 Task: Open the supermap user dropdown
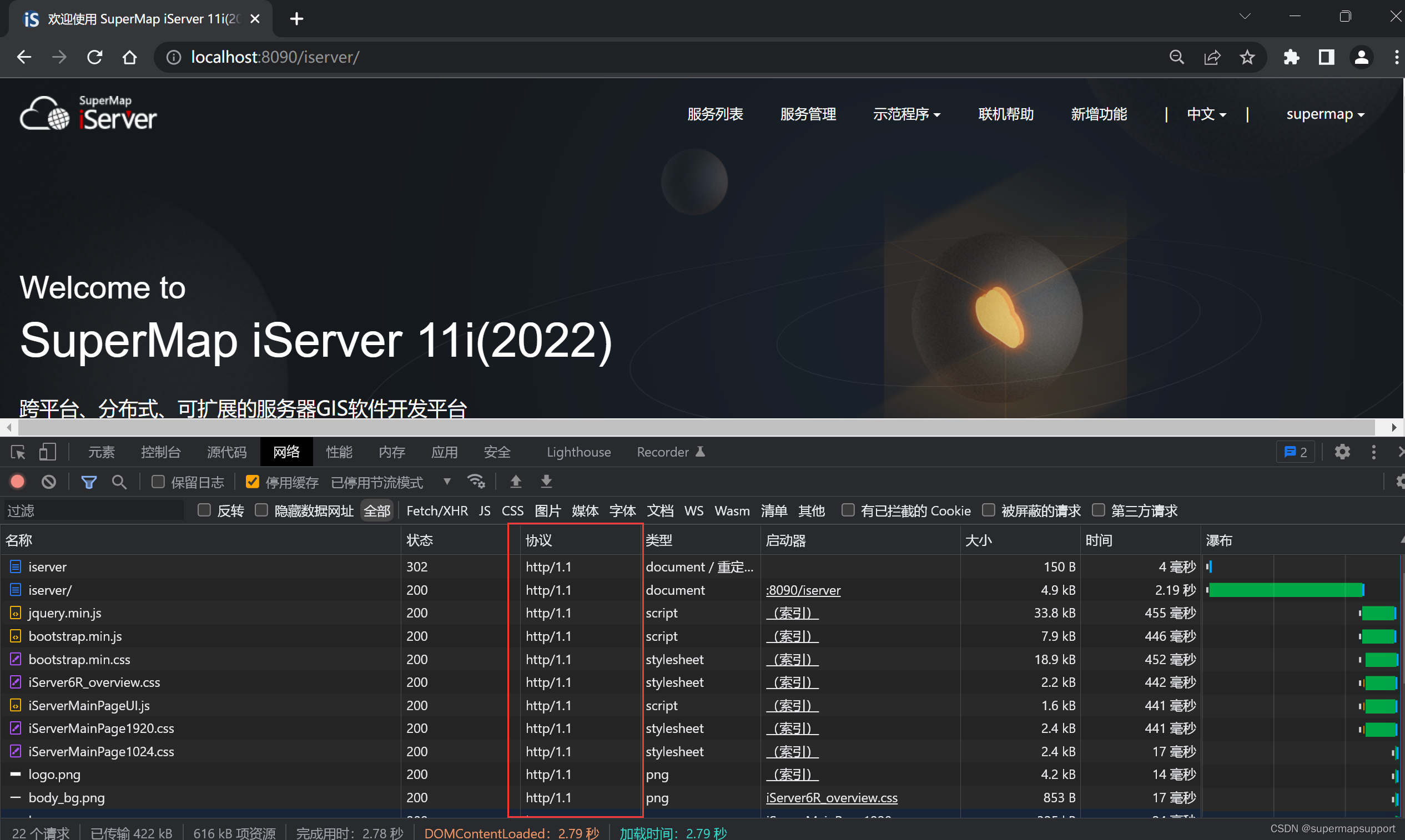click(x=1325, y=114)
